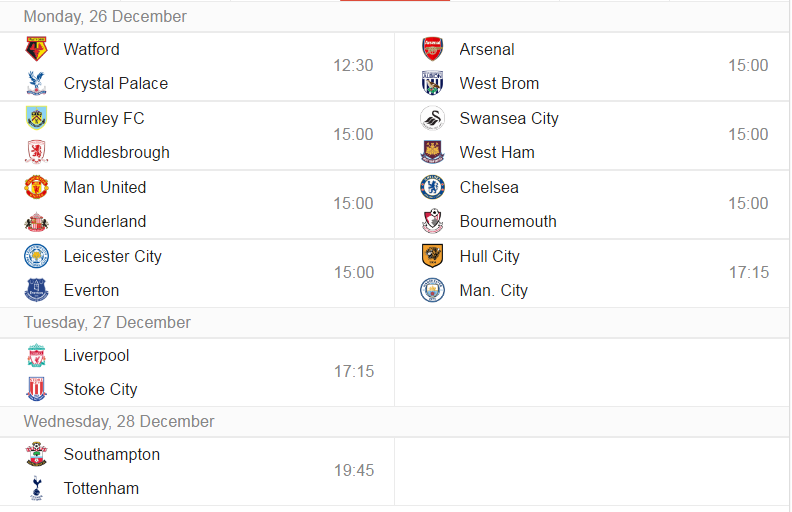Select the Leicester City fox crest
Viewport: 792px width, 512px height.
pyautogui.click(x=36, y=256)
